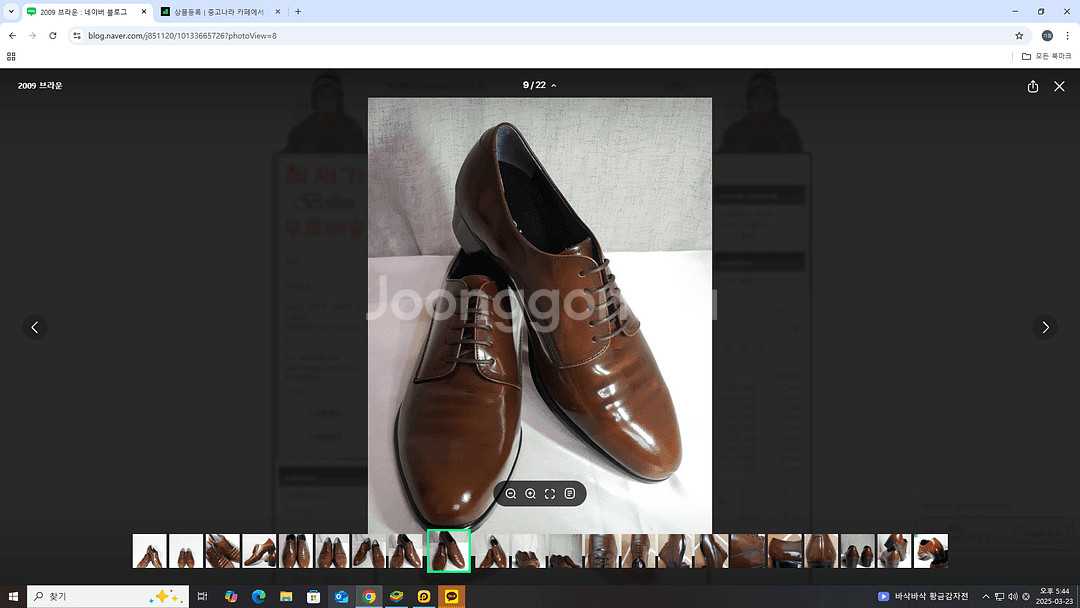
Task: Click the tray icon right of the volume icon
Action: [x=1026, y=596]
